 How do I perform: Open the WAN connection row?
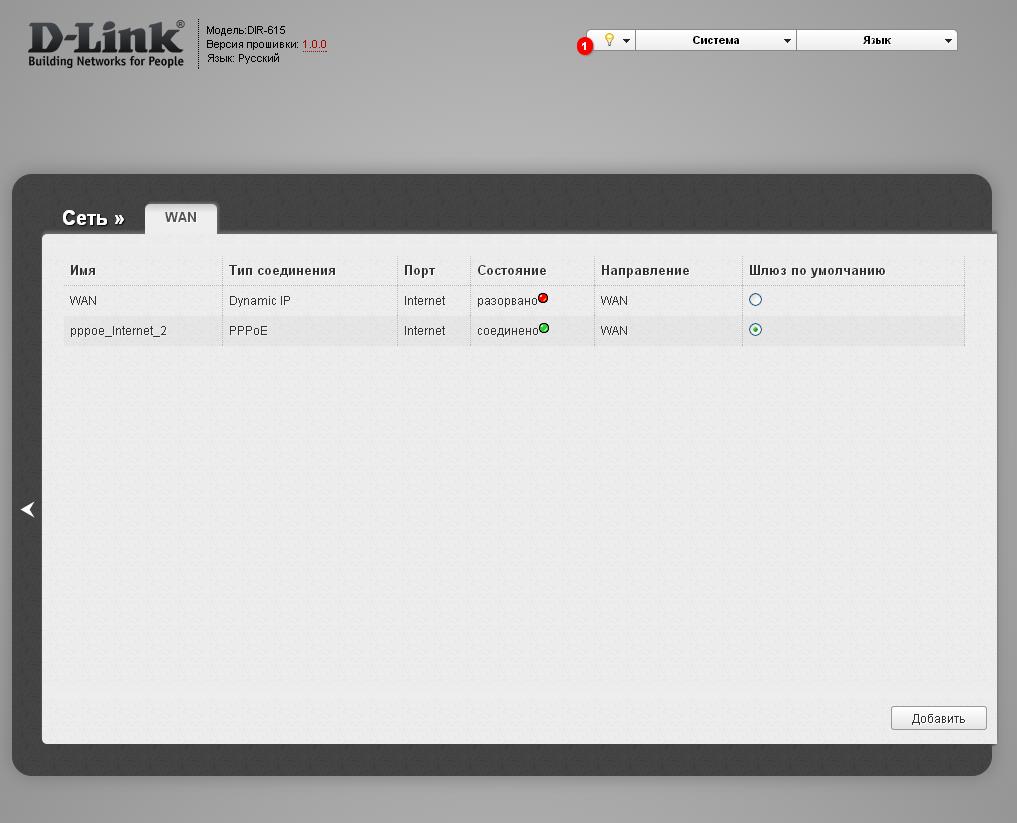pyautogui.click(x=84, y=300)
